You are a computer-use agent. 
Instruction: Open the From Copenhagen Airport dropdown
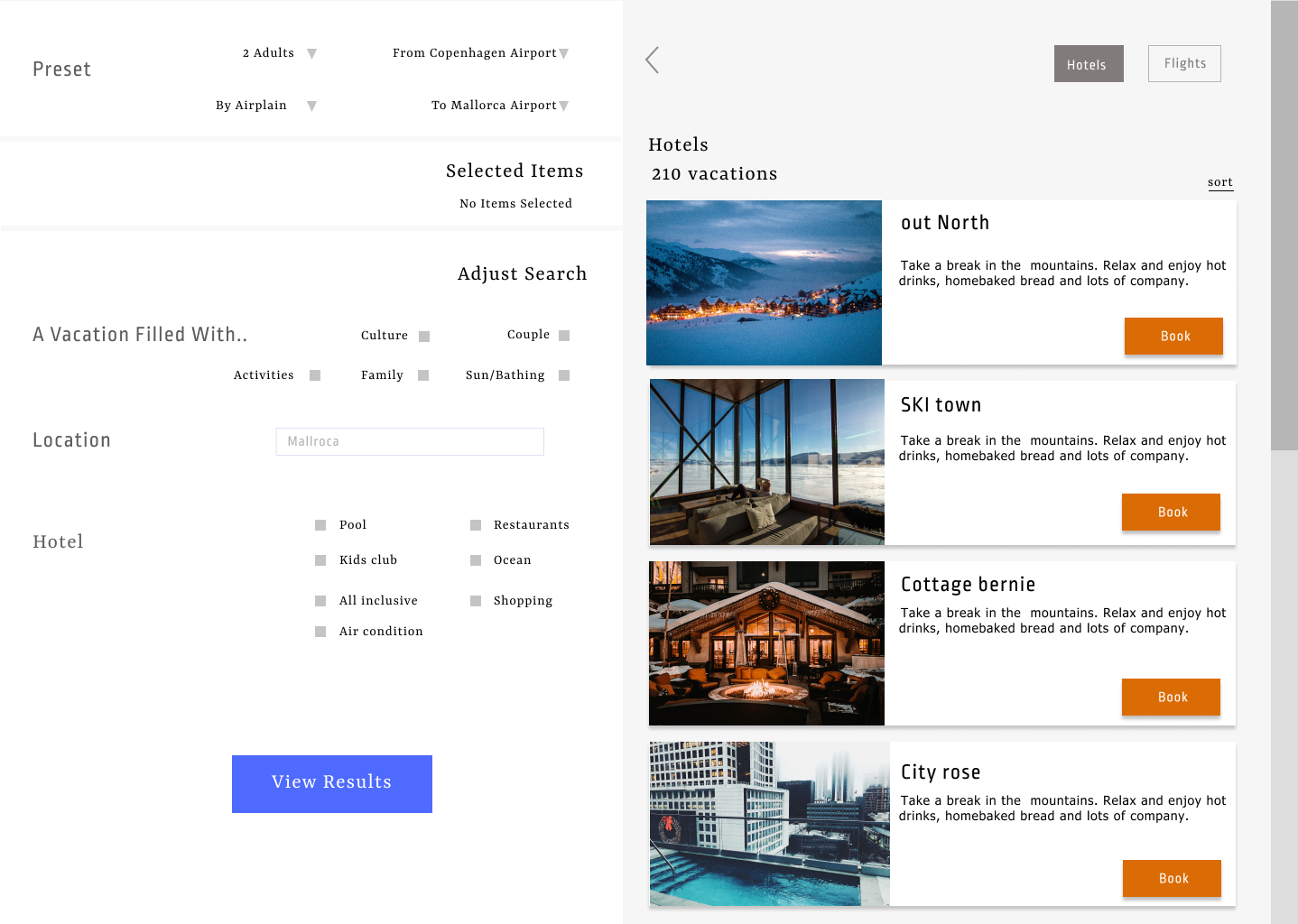click(563, 54)
